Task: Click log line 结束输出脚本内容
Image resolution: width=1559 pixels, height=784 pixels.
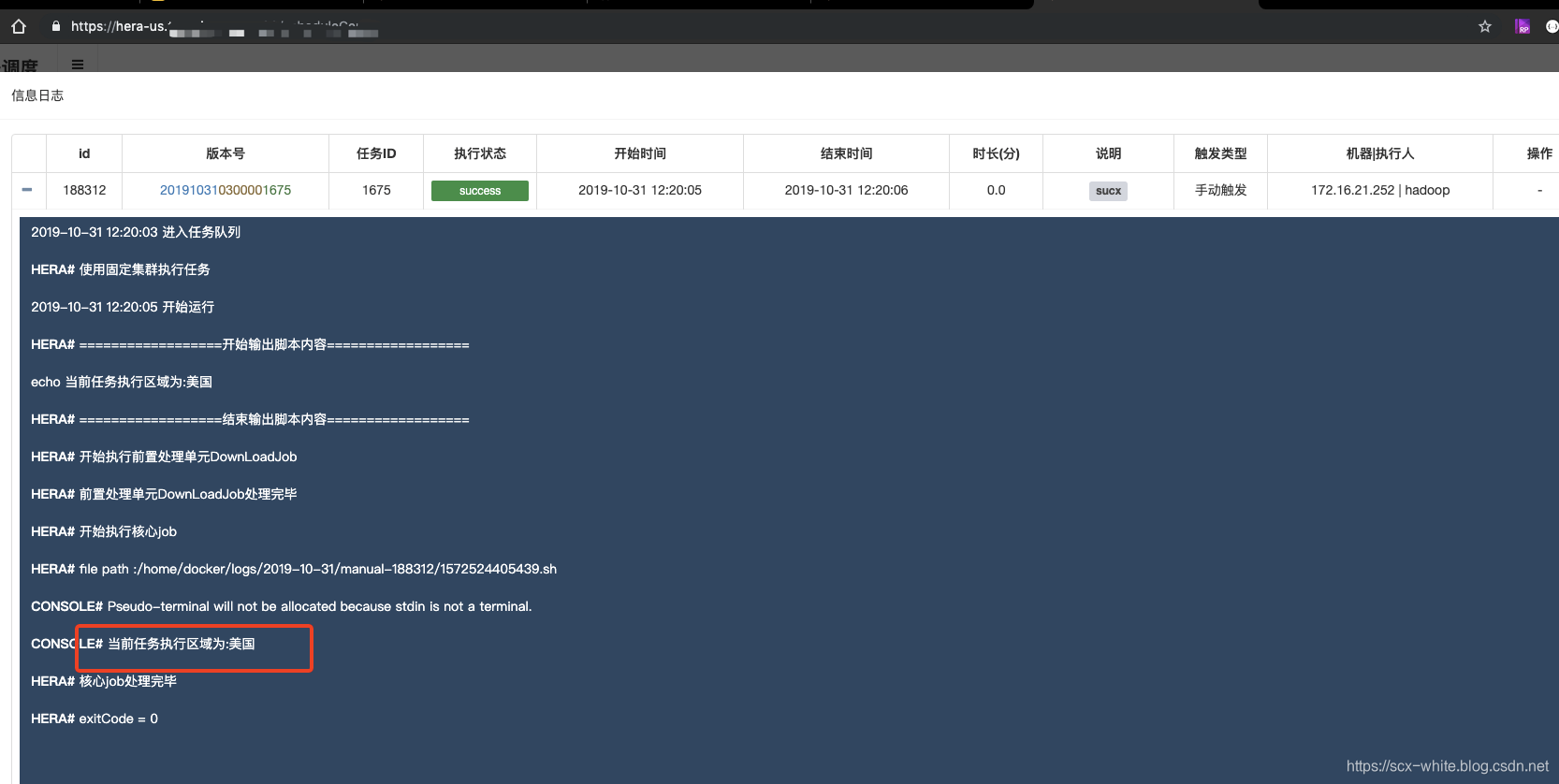Action: (x=250, y=419)
